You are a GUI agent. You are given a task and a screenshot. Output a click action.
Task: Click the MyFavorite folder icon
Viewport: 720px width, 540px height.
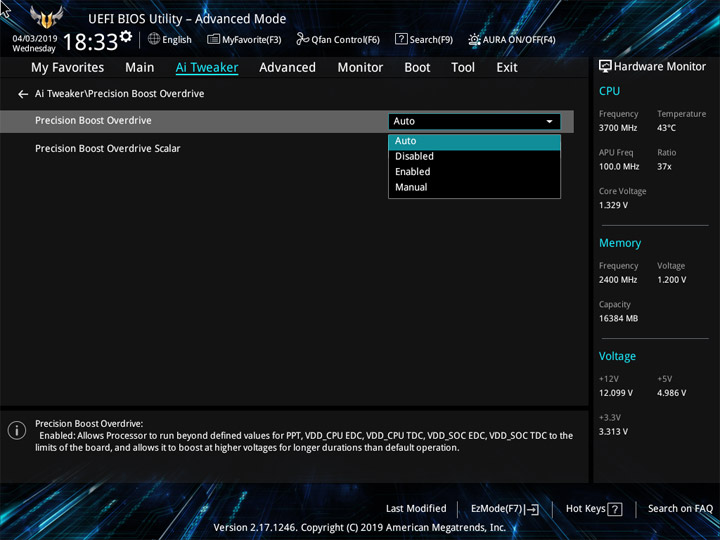point(213,39)
